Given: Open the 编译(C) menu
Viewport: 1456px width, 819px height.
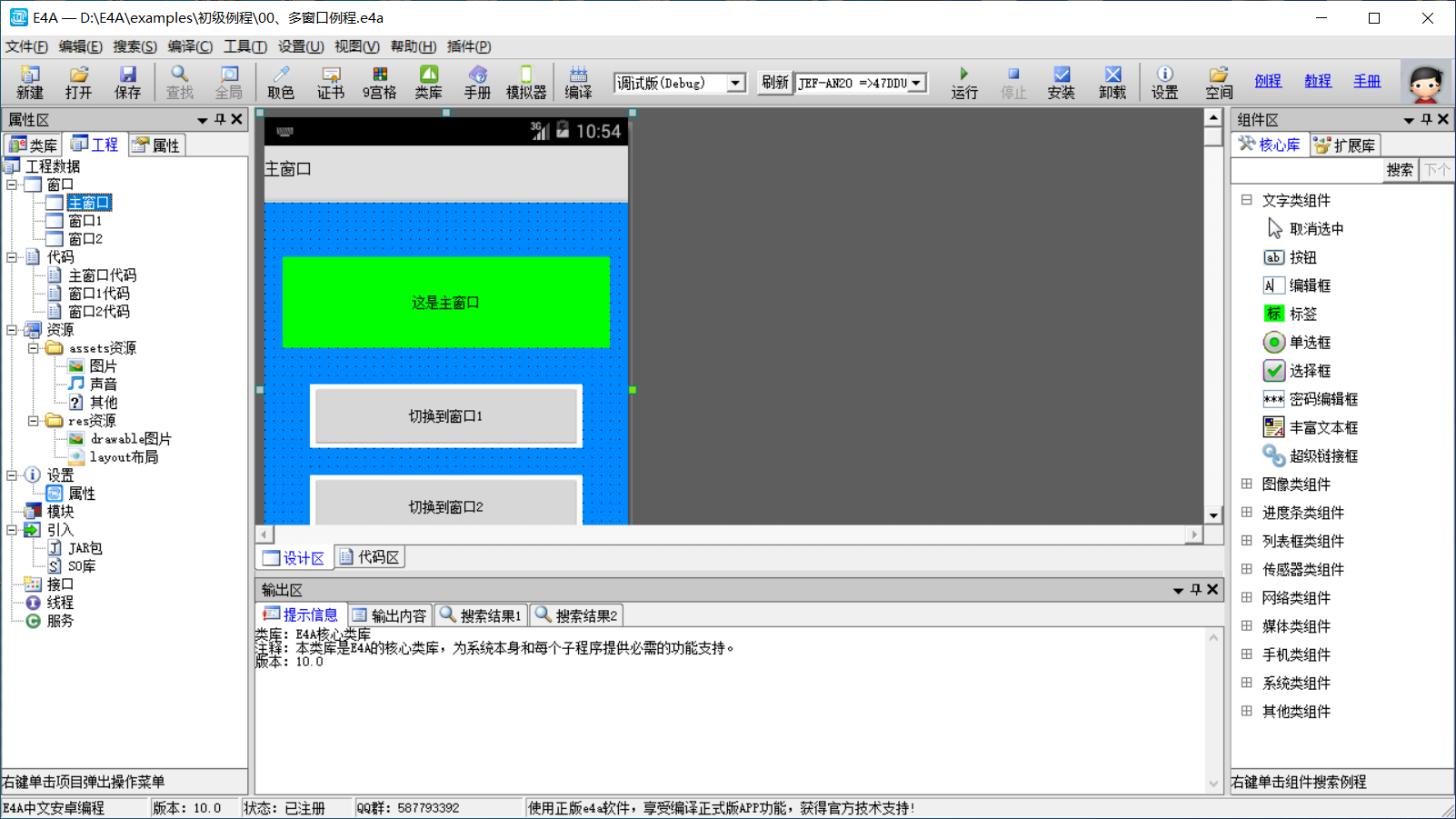Looking at the screenshot, I should (190, 46).
